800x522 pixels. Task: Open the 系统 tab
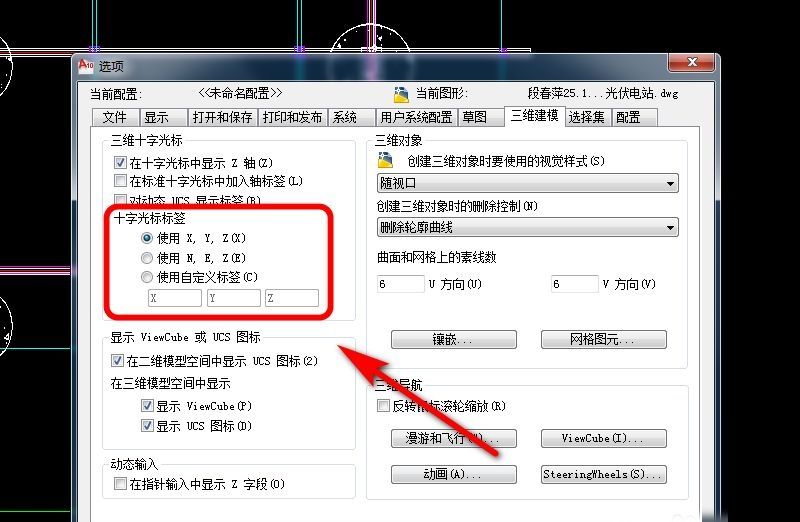tap(352, 117)
